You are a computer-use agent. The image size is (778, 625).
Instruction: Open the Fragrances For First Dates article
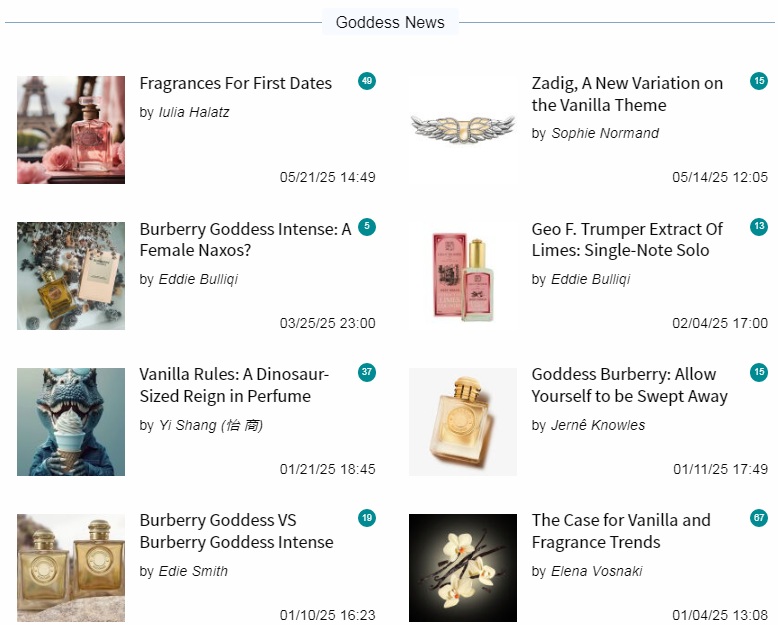(236, 83)
